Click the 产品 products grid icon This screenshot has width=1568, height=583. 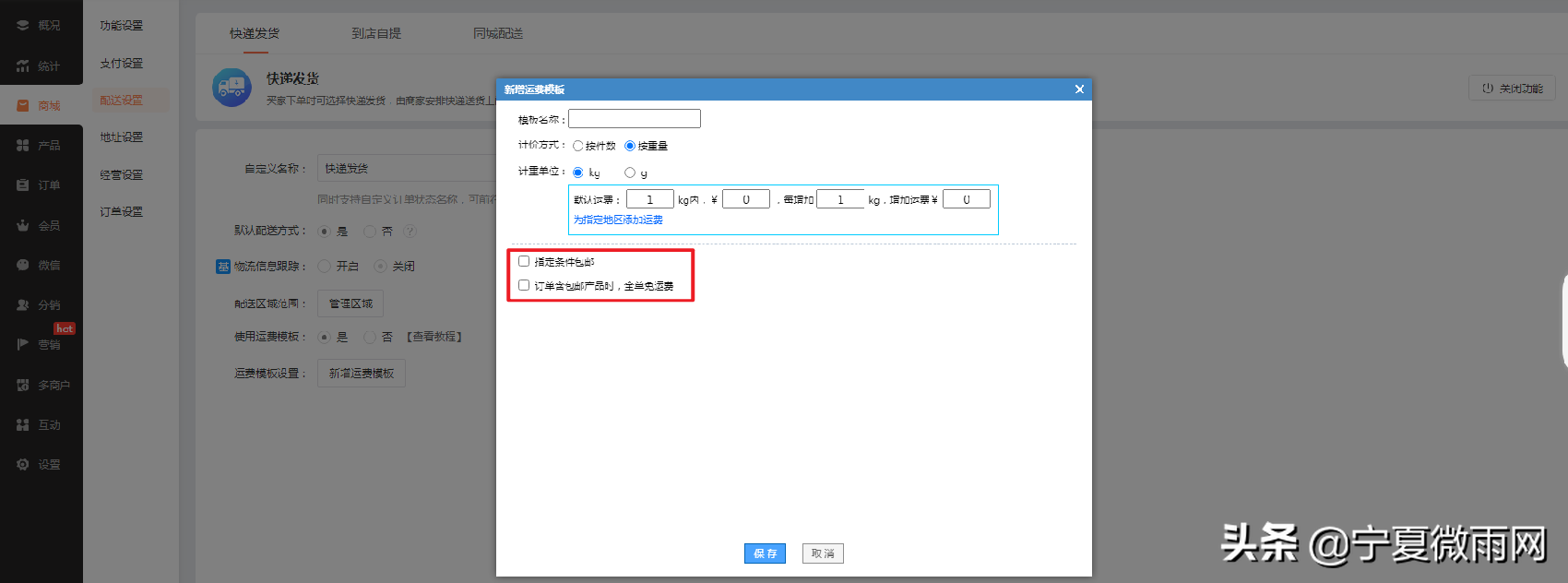[x=23, y=145]
